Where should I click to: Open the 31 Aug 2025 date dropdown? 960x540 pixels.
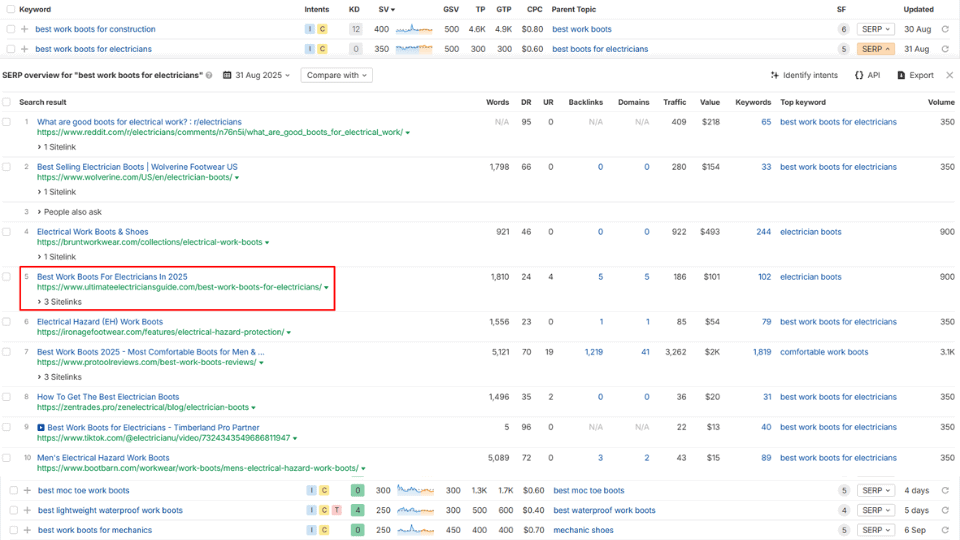(257, 75)
